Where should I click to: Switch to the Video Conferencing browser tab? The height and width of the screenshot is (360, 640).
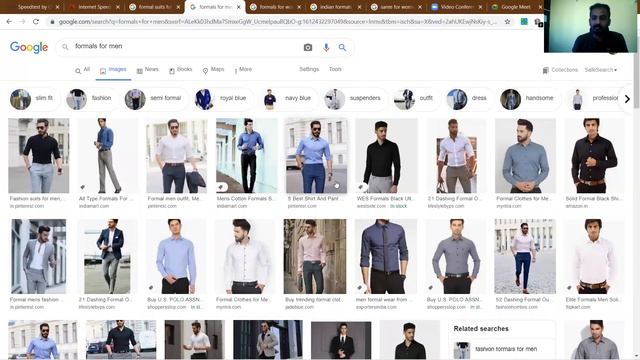[456, 7]
